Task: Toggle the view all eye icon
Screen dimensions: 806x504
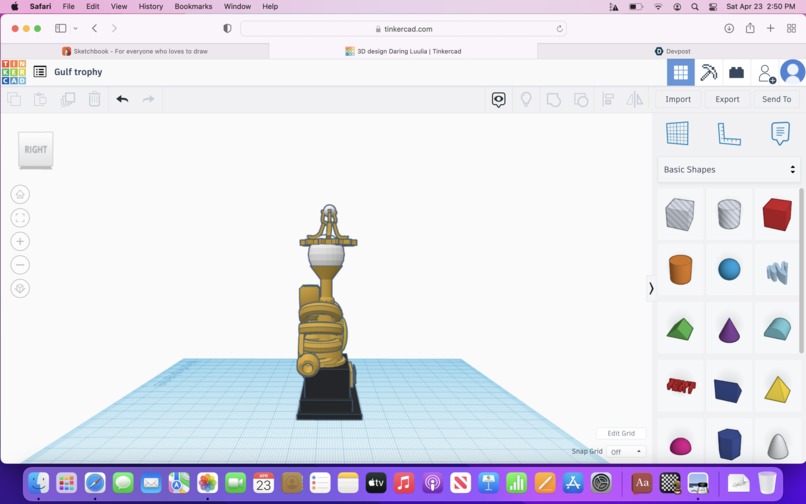Action: click(498, 99)
